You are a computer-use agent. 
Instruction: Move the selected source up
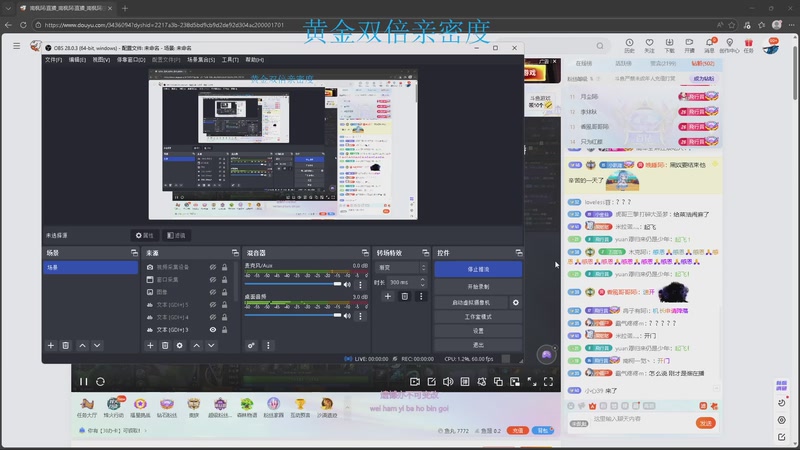[x=196, y=345]
